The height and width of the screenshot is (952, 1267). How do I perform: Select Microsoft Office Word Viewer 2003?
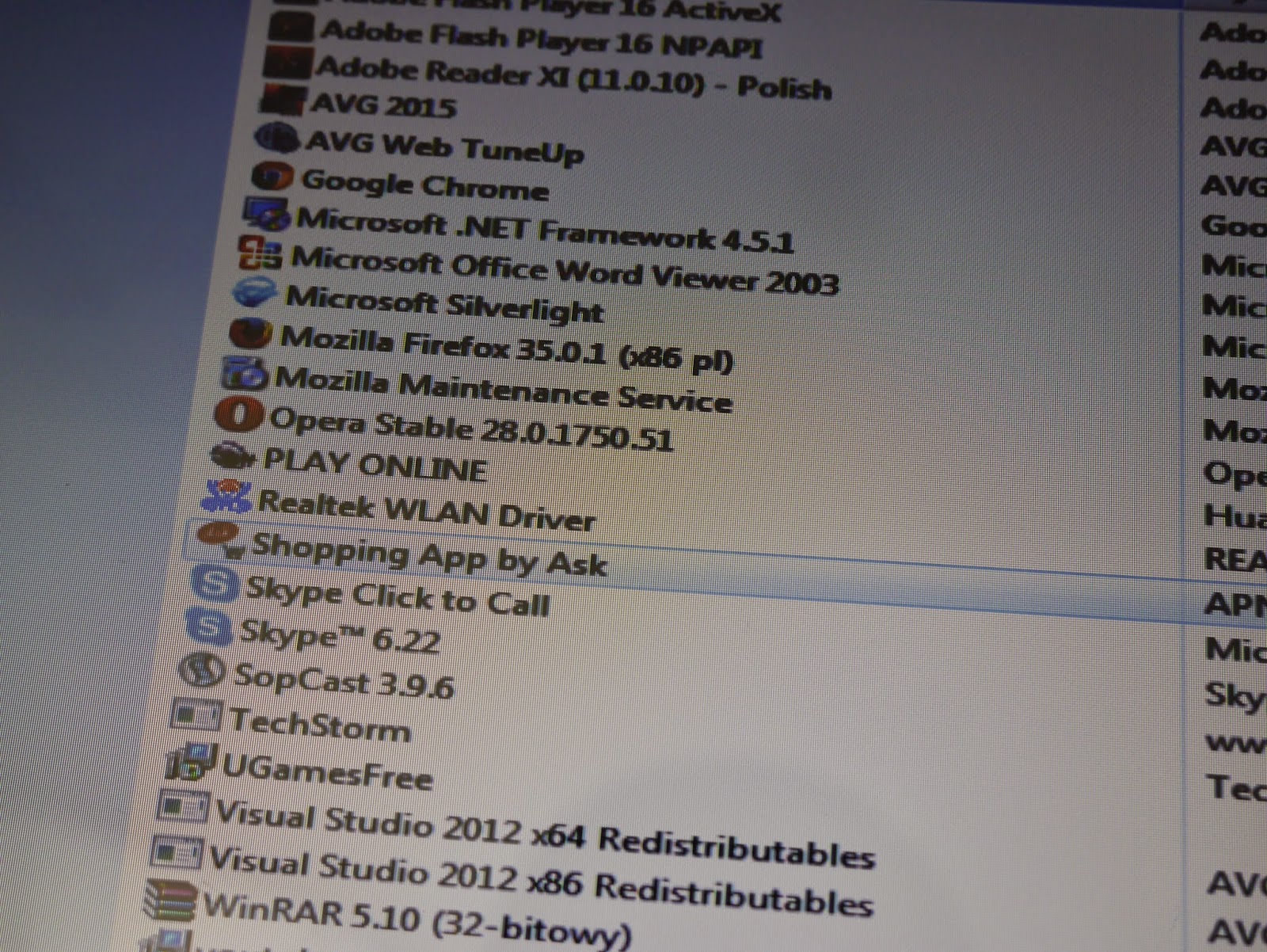[564, 271]
